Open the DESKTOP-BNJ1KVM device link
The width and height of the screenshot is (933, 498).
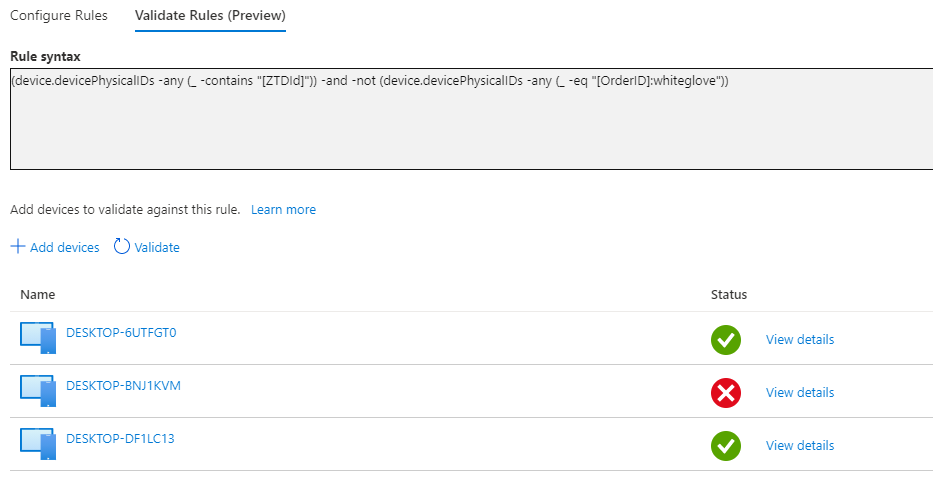coord(123,386)
